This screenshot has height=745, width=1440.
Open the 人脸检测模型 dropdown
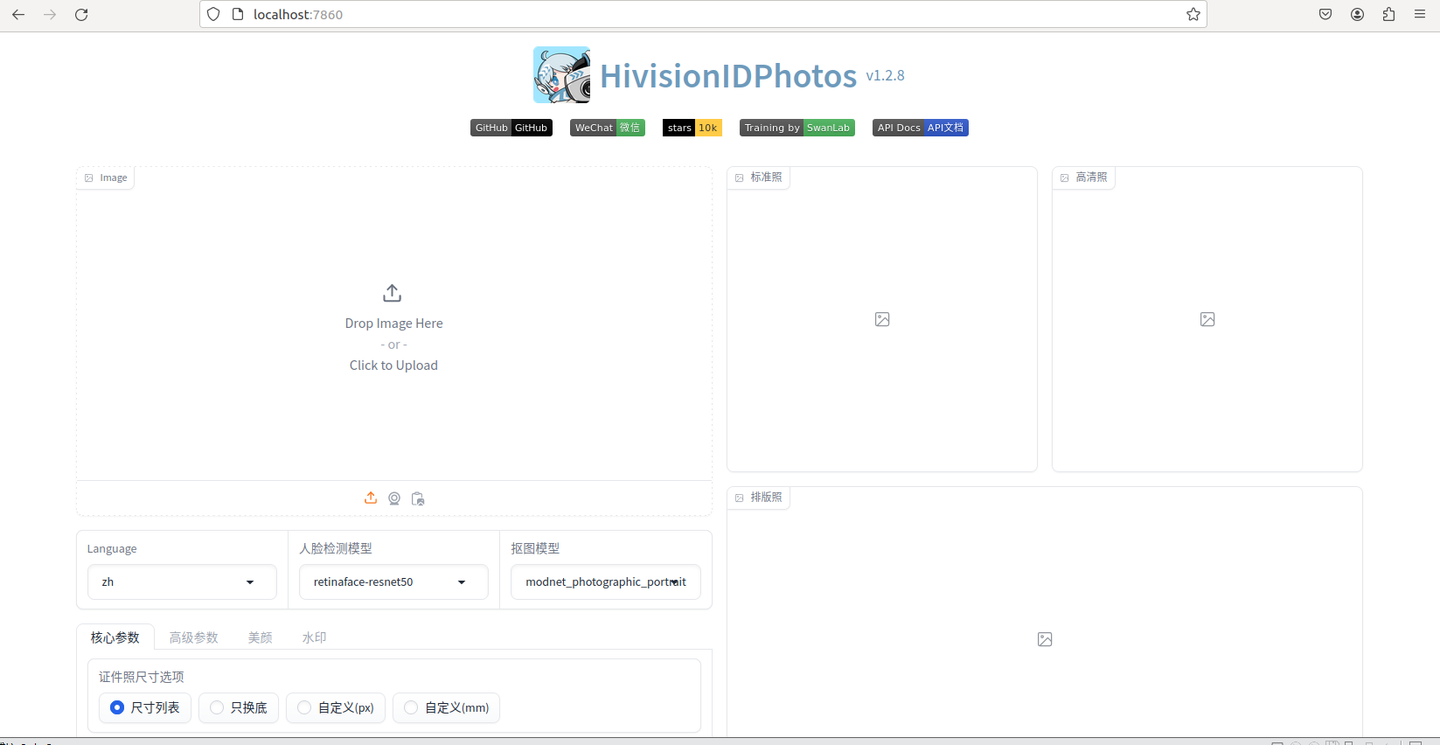(393, 581)
